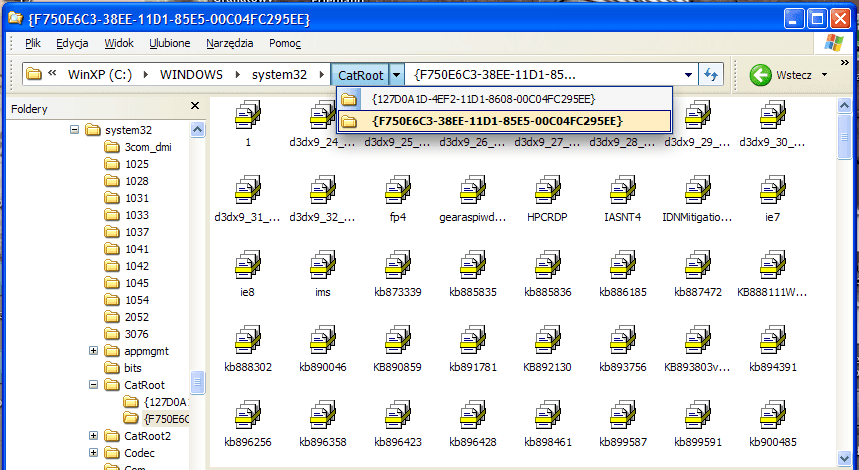Click the IASNT4 catalog file icon
This screenshot has width=859, height=470.
(x=622, y=189)
